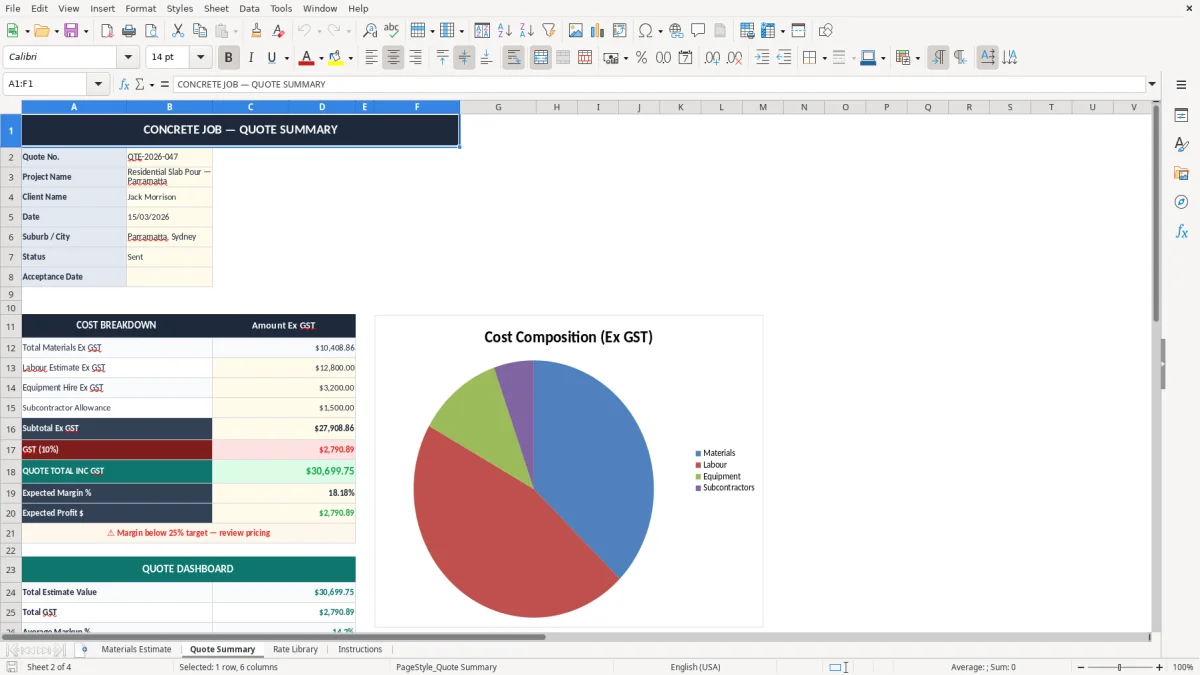
Task: Open the Sidebar Navigator panel
Action: click(x=1181, y=202)
